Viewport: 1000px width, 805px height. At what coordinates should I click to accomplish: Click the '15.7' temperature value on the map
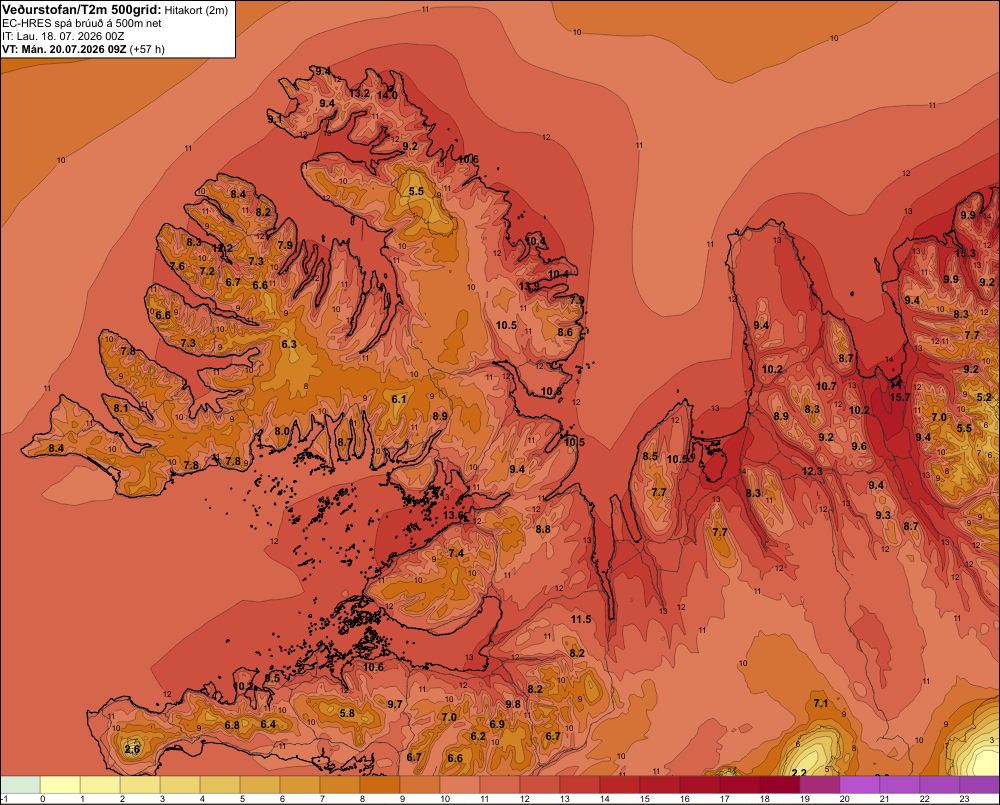[x=900, y=397]
